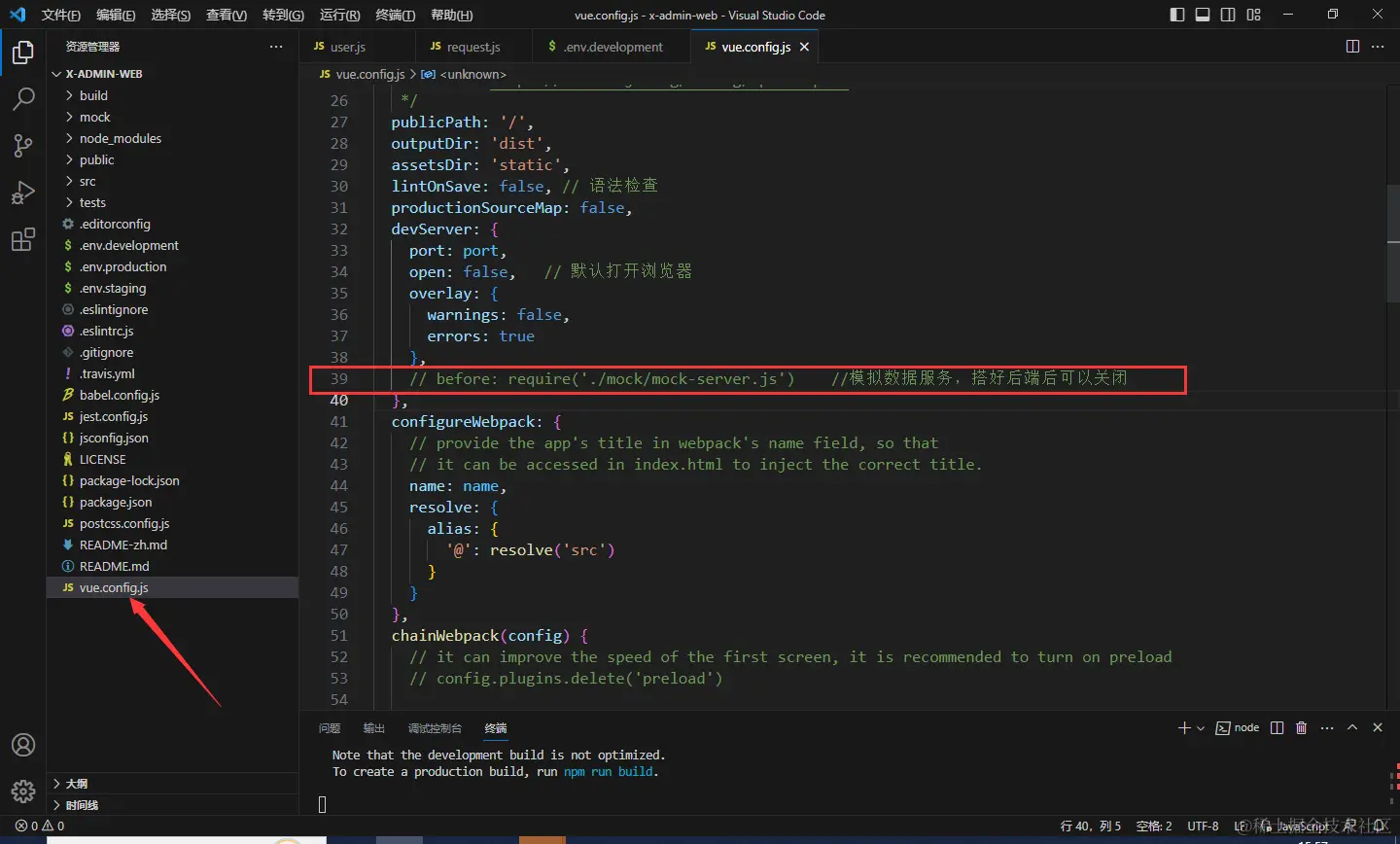
Task: Expand the tests folder
Action: click(x=172, y=202)
